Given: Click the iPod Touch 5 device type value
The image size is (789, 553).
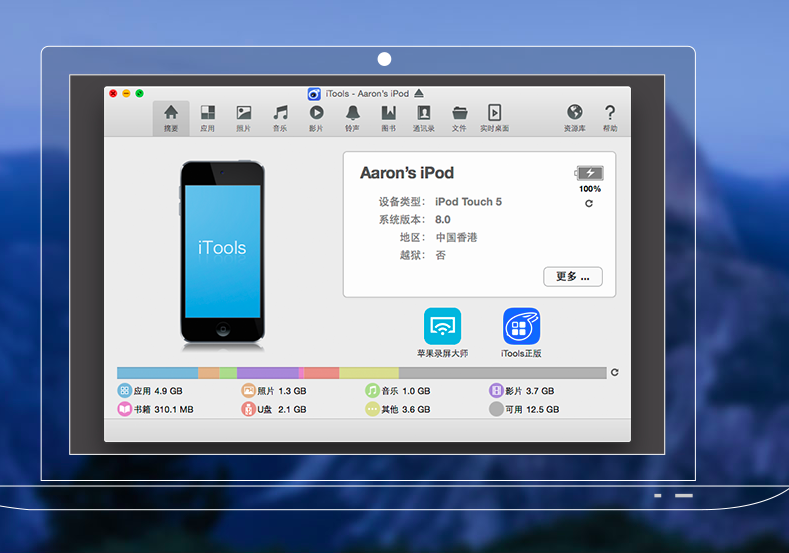Looking at the screenshot, I should click(468, 202).
